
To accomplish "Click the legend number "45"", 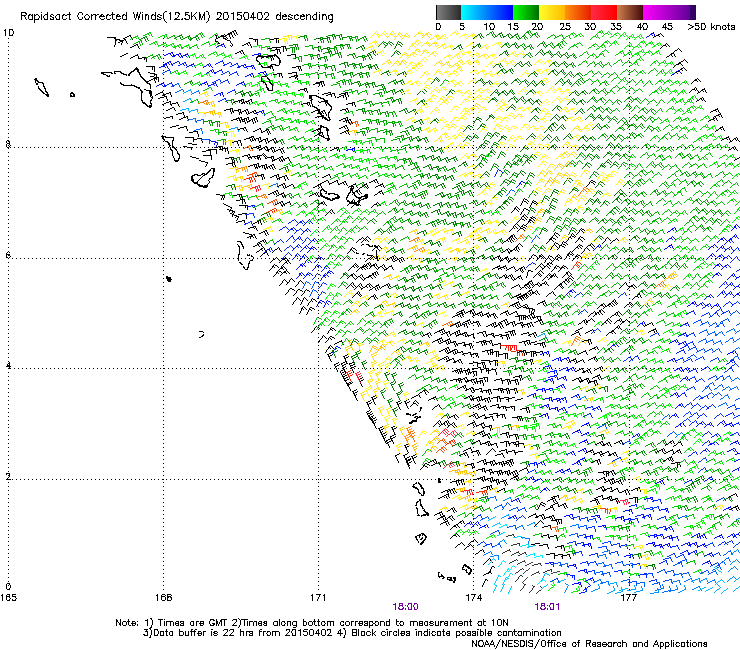I will (x=667, y=27).
